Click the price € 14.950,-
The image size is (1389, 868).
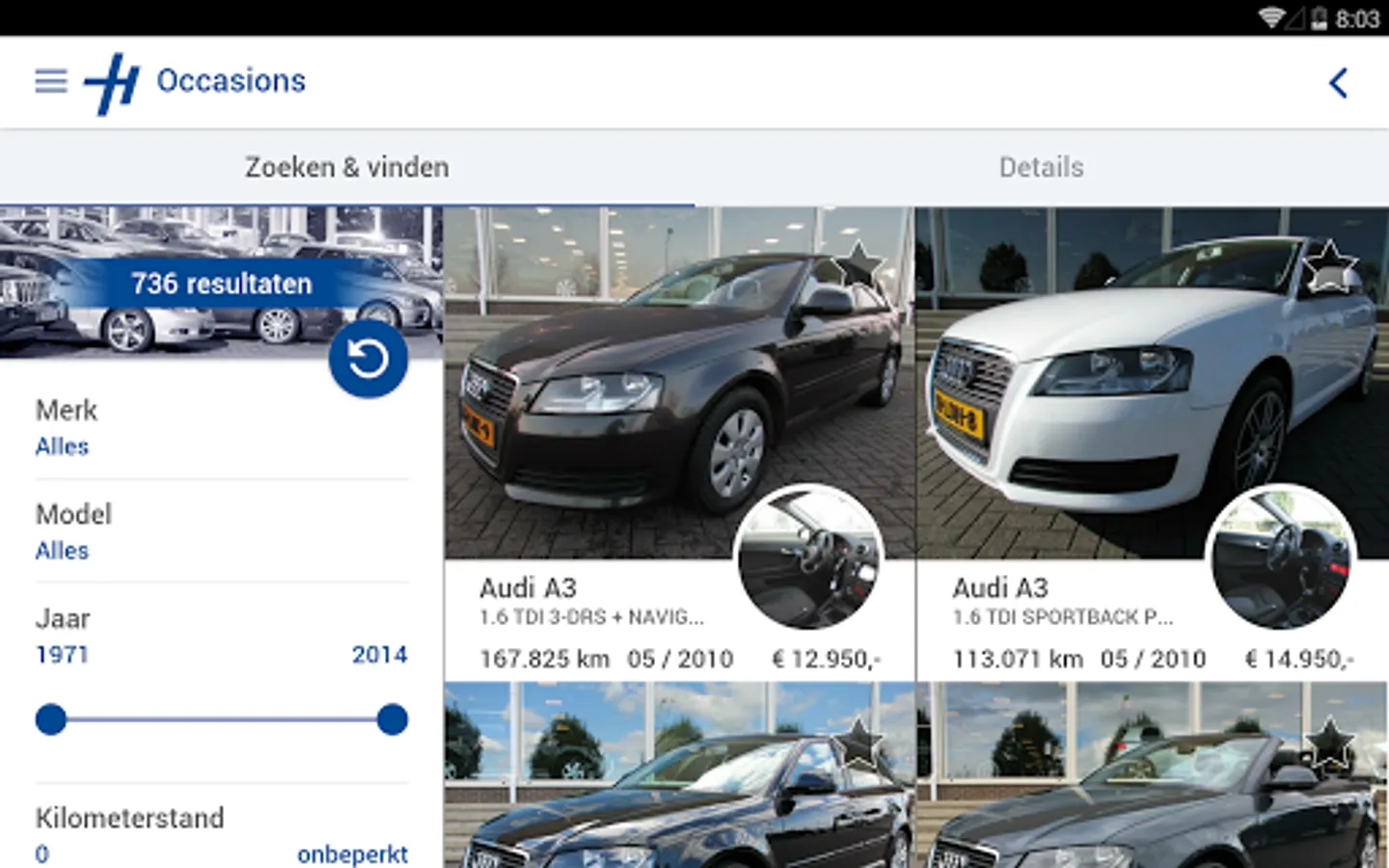point(1299,660)
